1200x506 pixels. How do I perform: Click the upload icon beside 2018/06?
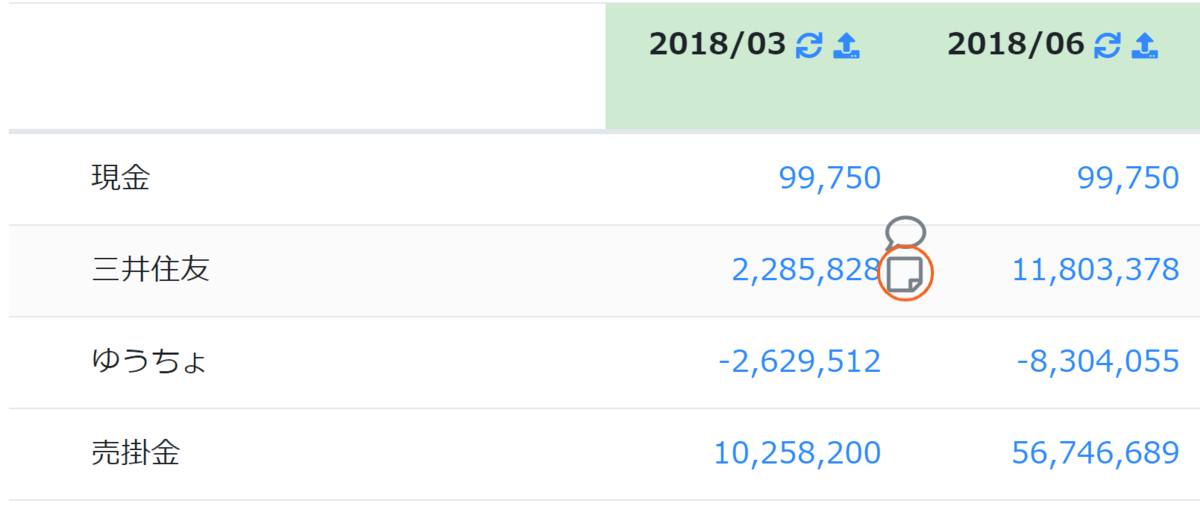[1146, 45]
